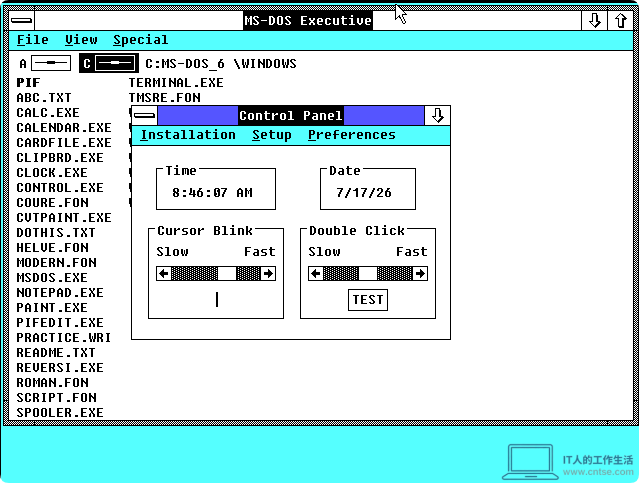Select SPOOLER.EXE file
The image size is (639, 483).
(60, 412)
